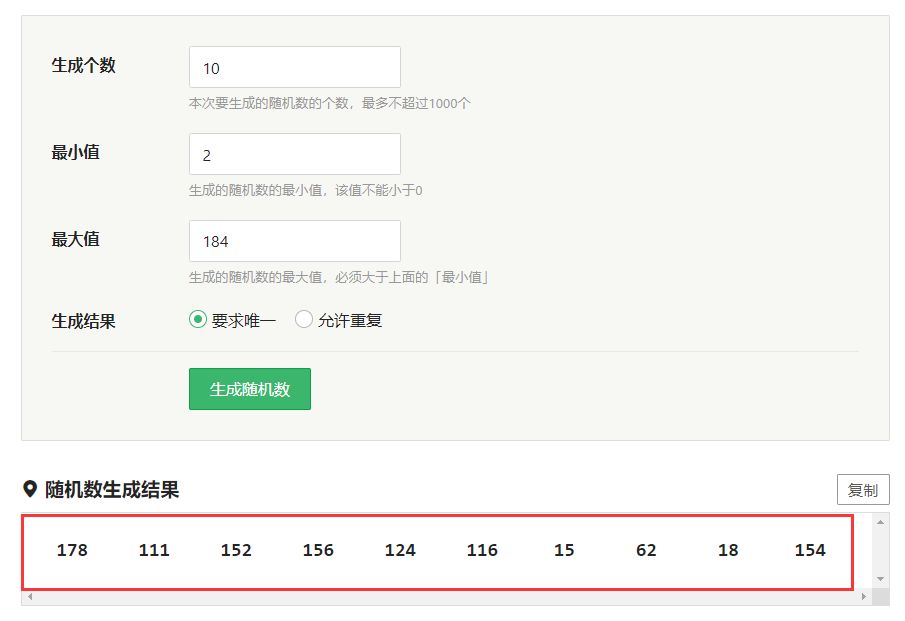Click the 生成个数 input field showing 10
This screenshot has height=621, width=905.
pos(294,67)
